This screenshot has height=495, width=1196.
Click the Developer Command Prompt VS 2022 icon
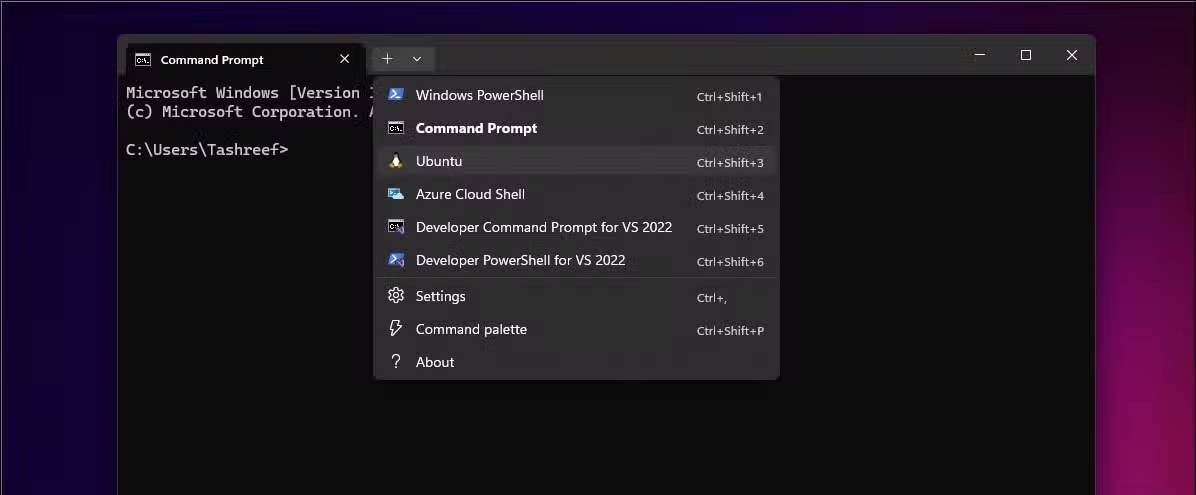396,227
